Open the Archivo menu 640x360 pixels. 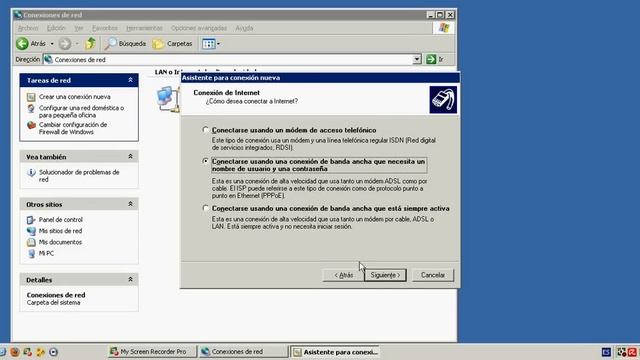[28, 28]
